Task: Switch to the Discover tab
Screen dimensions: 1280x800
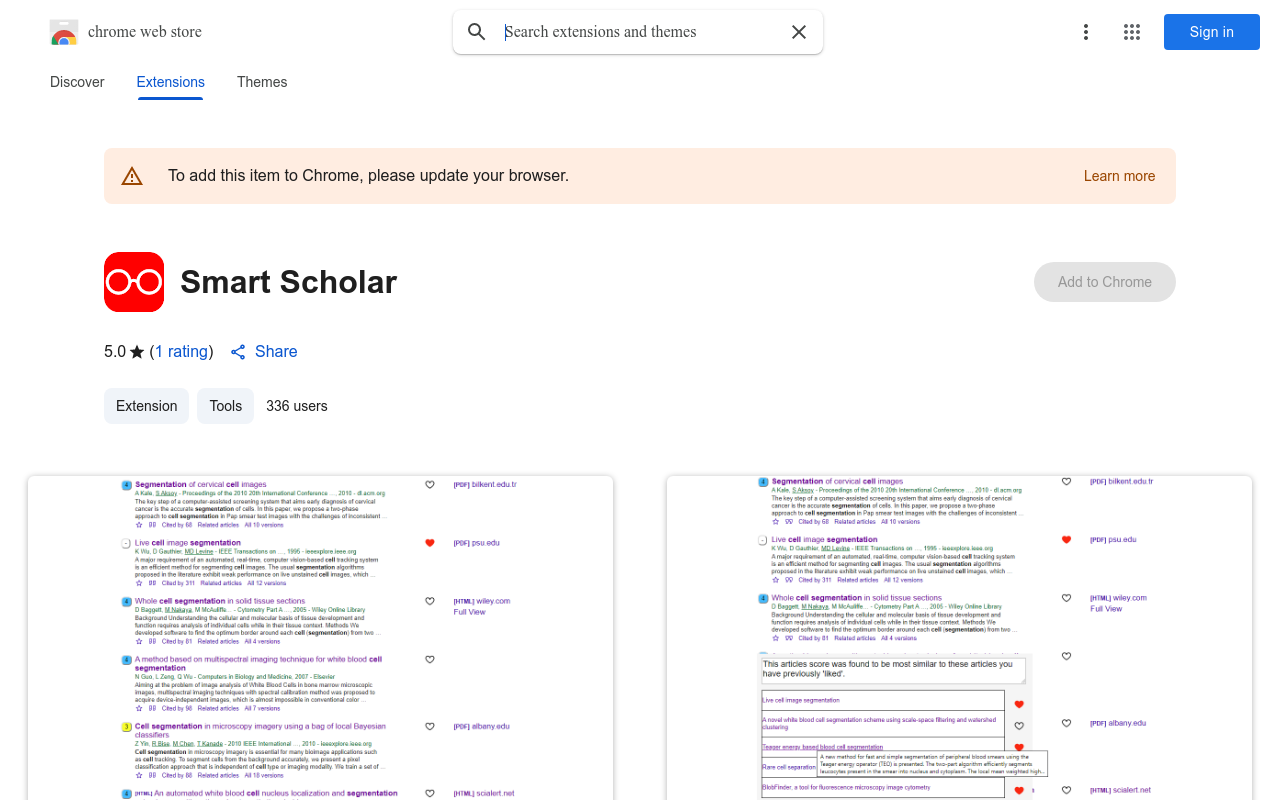Action: point(77,82)
